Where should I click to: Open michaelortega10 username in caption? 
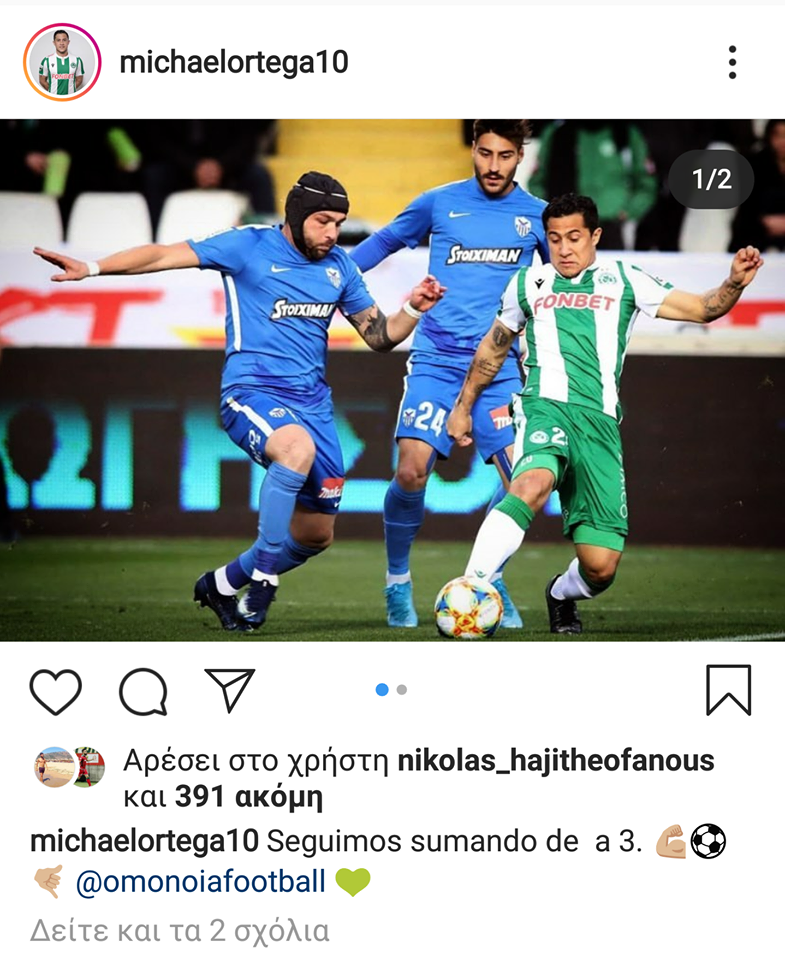[145, 841]
